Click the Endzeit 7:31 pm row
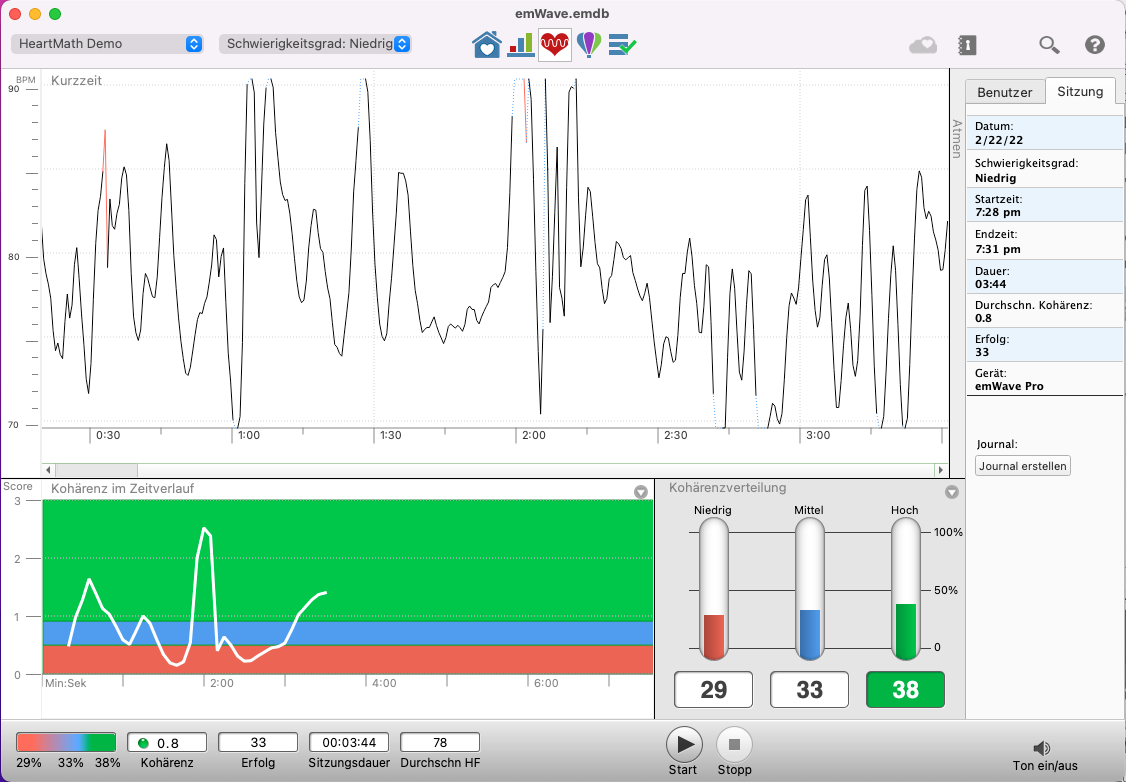Viewport: 1126px width, 782px height. [x=1044, y=241]
